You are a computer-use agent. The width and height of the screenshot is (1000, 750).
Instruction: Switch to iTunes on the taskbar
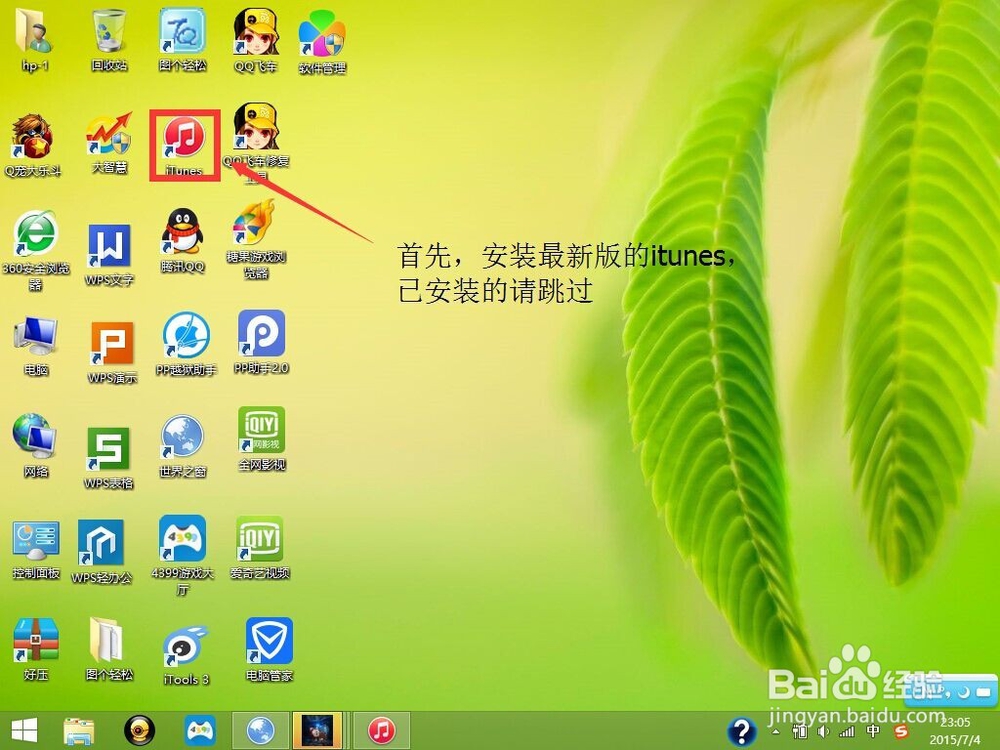coord(381,731)
